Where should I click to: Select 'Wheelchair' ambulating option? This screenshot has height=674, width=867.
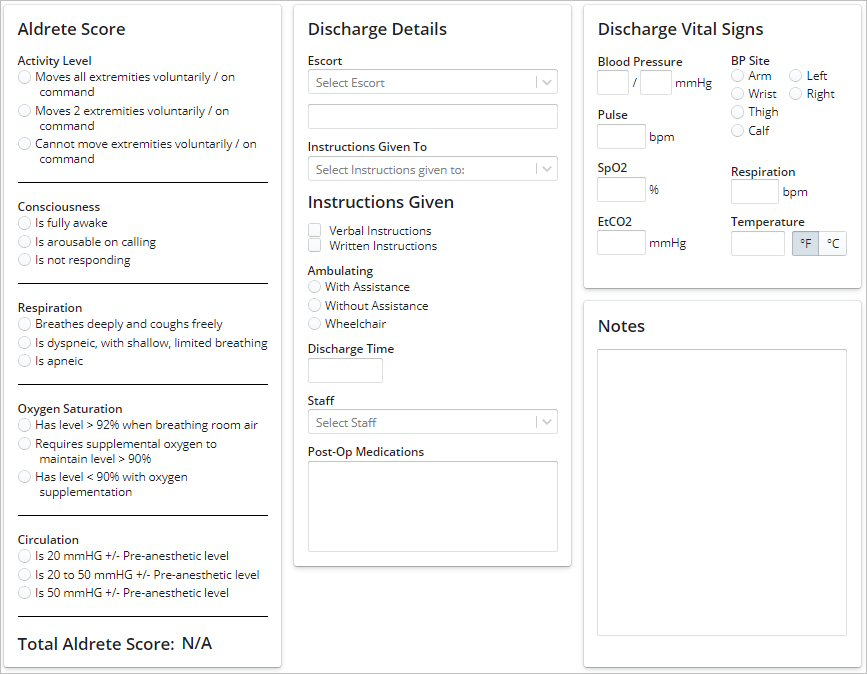(x=315, y=324)
